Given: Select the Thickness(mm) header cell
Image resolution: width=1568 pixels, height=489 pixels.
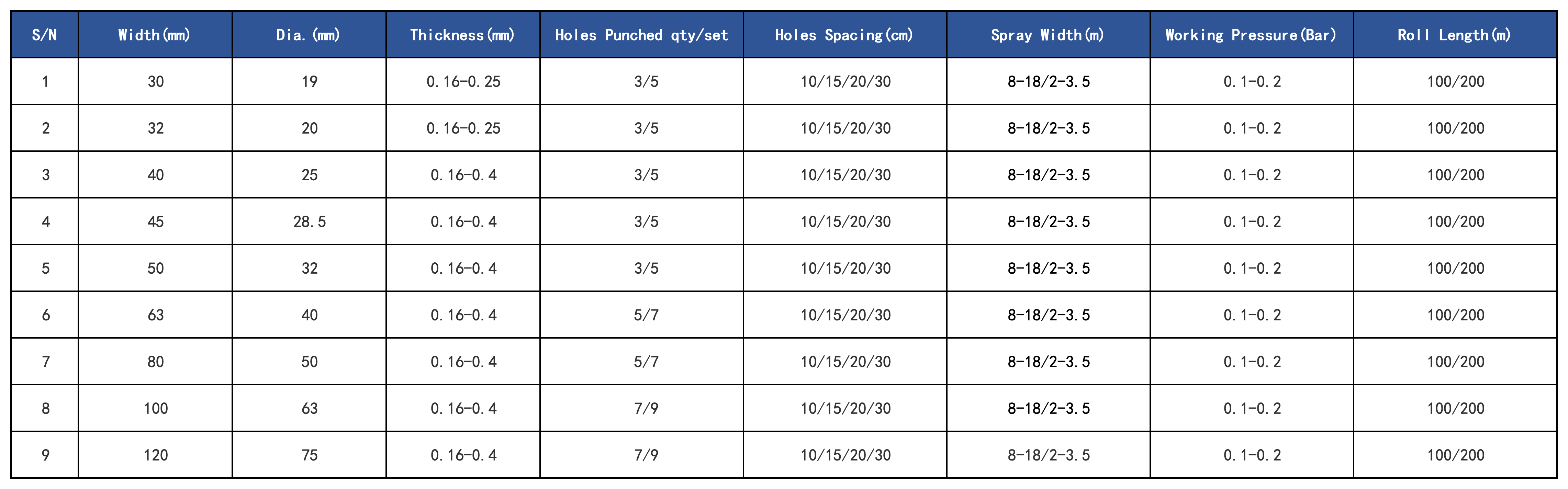Looking at the screenshot, I should coord(463,35).
